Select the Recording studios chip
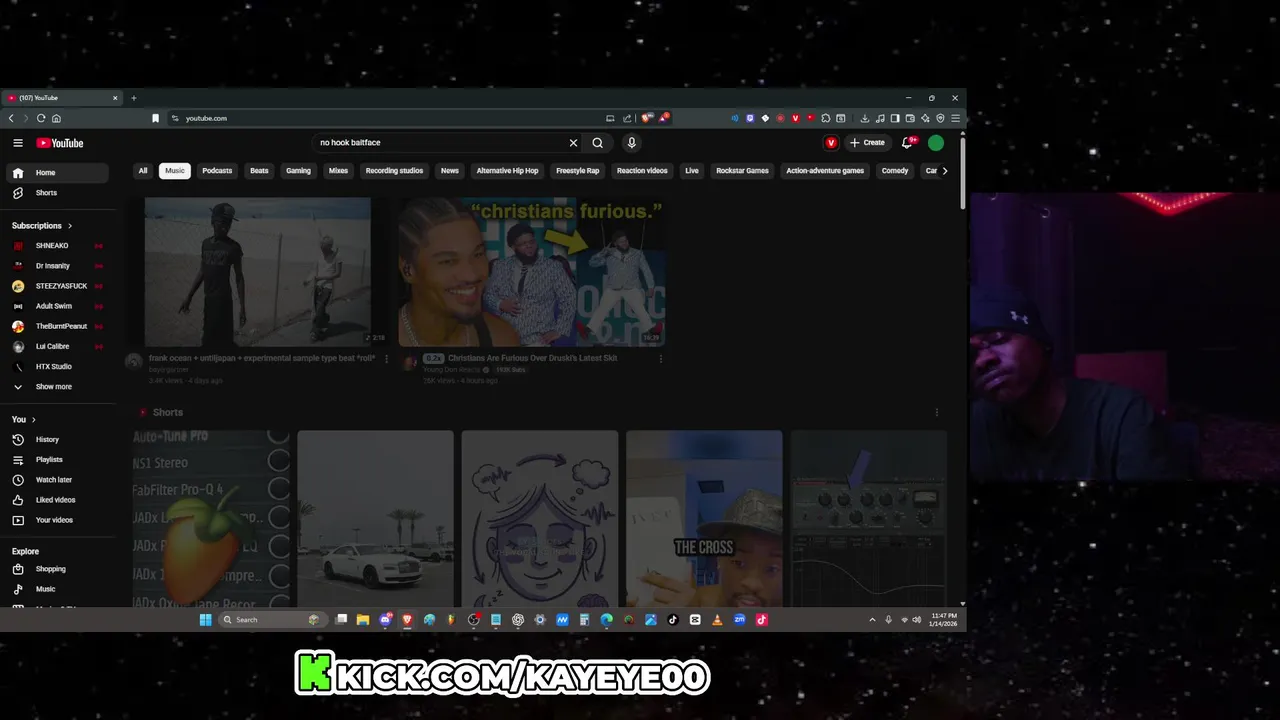The height and width of the screenshot is (720, 1280). [x=394, y=171]
